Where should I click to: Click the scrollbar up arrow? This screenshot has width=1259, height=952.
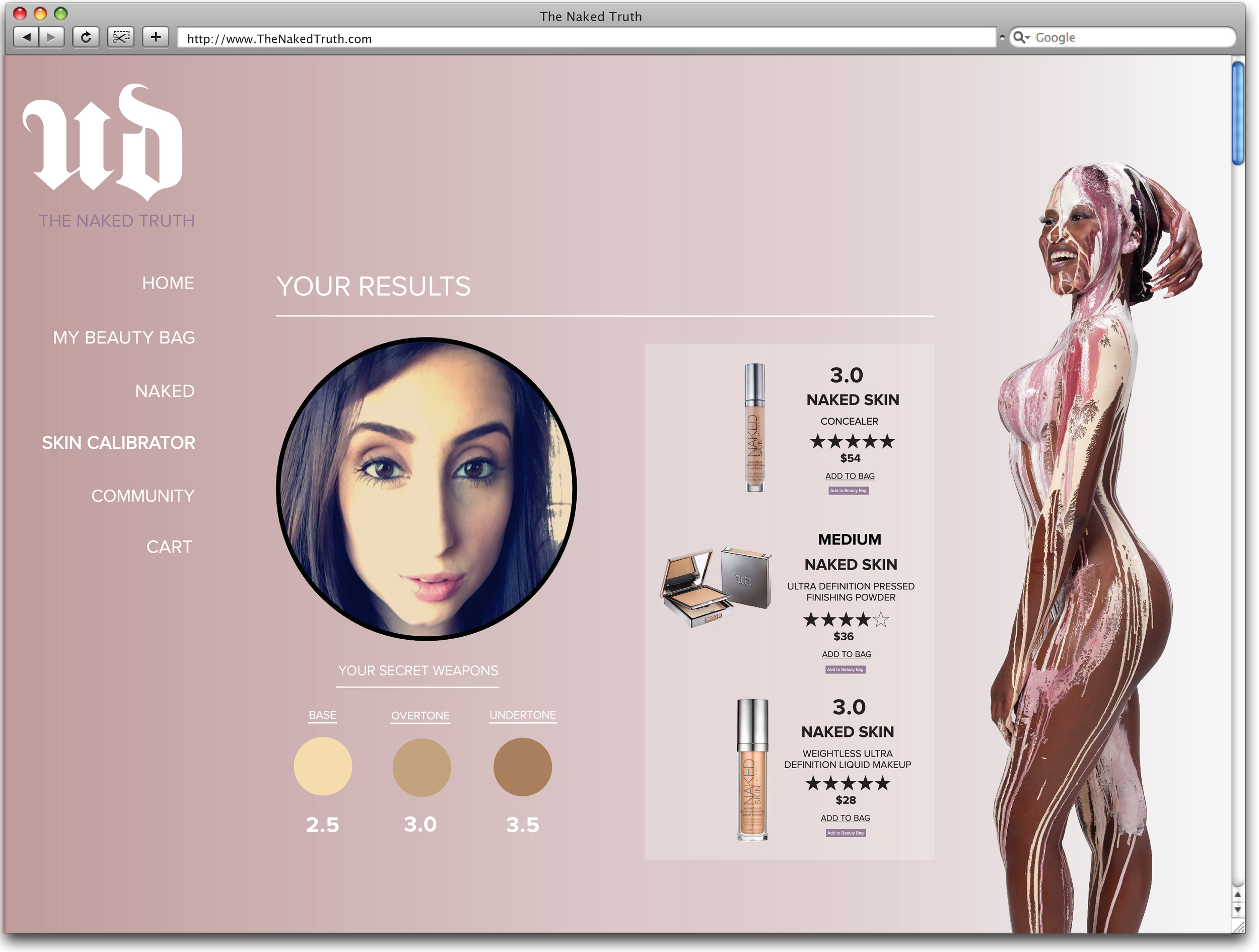tap(1238, 895)
